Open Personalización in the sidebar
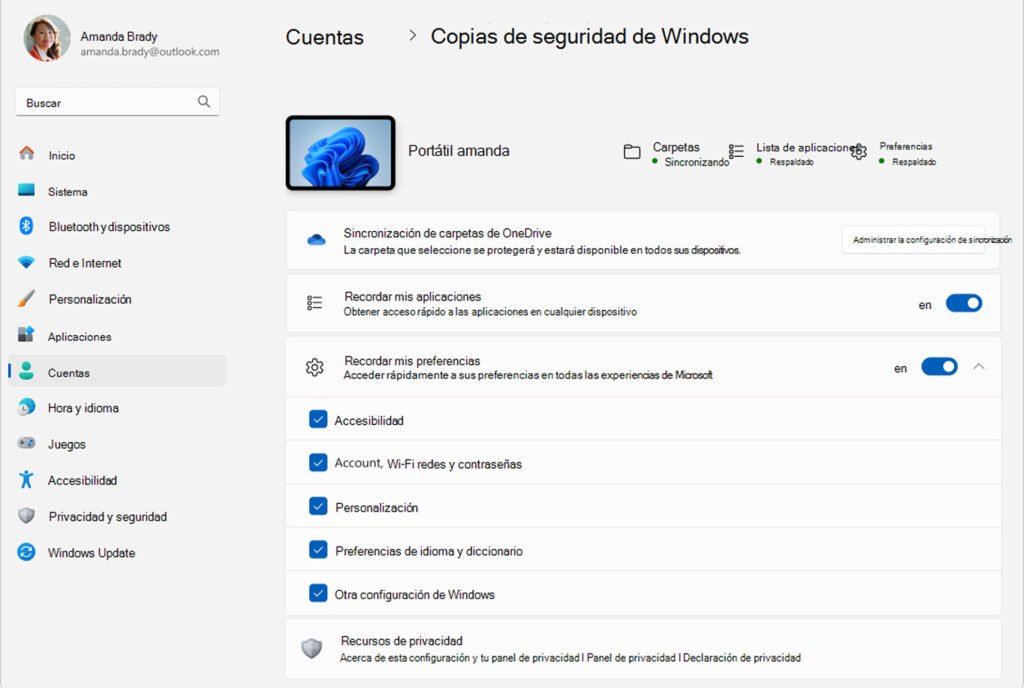The height and width of the screenshot is (688, 1024). click(x=89, y=299)
